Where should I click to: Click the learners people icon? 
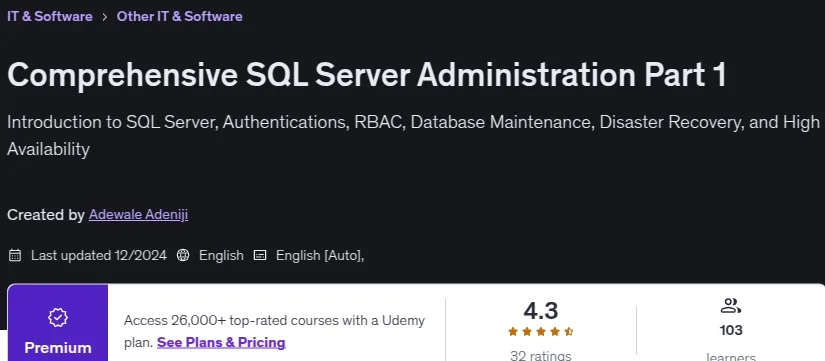pyautogui.click(x=731, y=306)
